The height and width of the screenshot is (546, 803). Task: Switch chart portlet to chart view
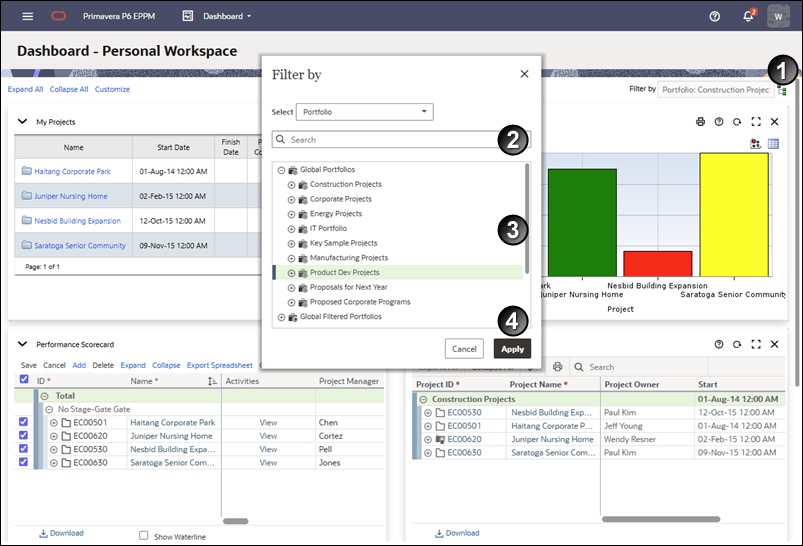coord(755,144)
